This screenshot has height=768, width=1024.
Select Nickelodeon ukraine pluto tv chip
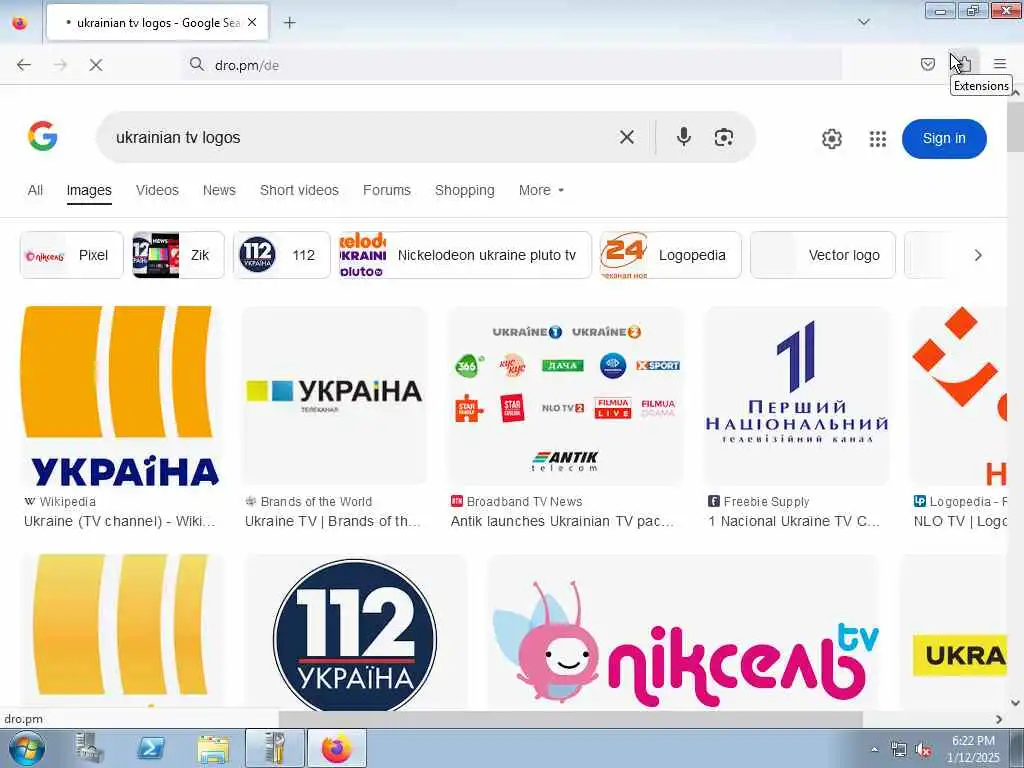[x=465, y=255]
